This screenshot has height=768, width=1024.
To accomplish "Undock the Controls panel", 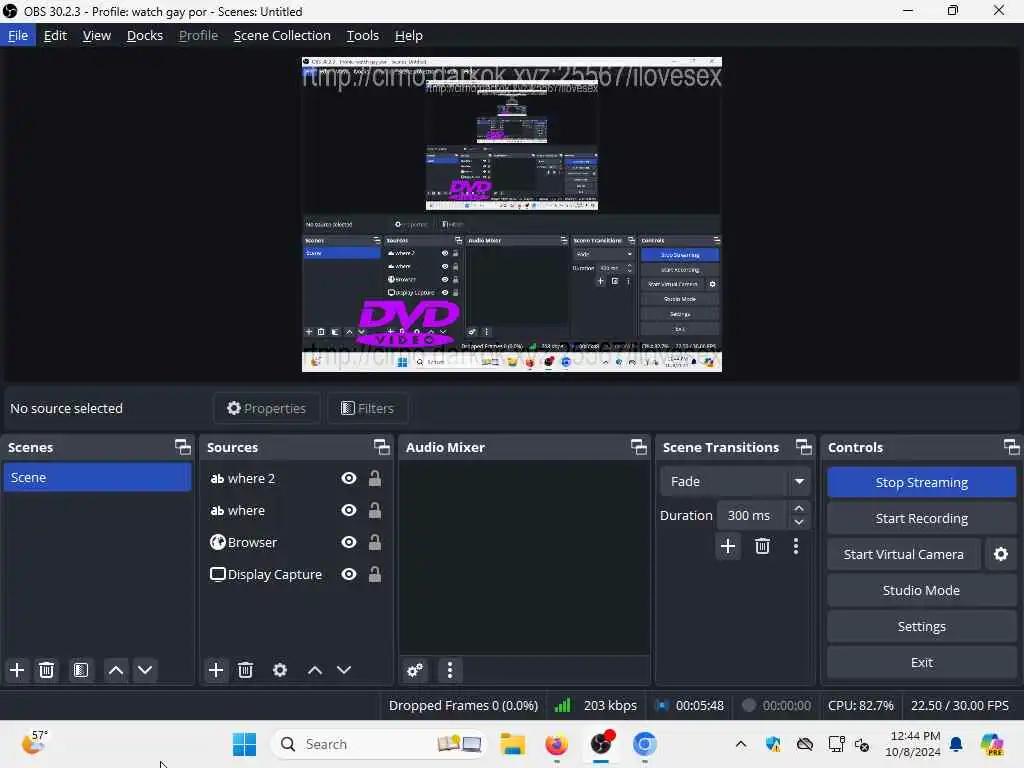I will tap(1012, 447).
